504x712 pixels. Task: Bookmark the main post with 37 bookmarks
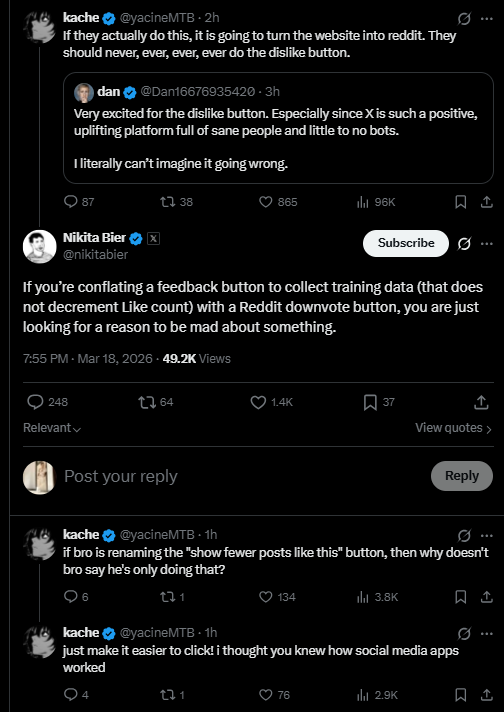point(370,402)
